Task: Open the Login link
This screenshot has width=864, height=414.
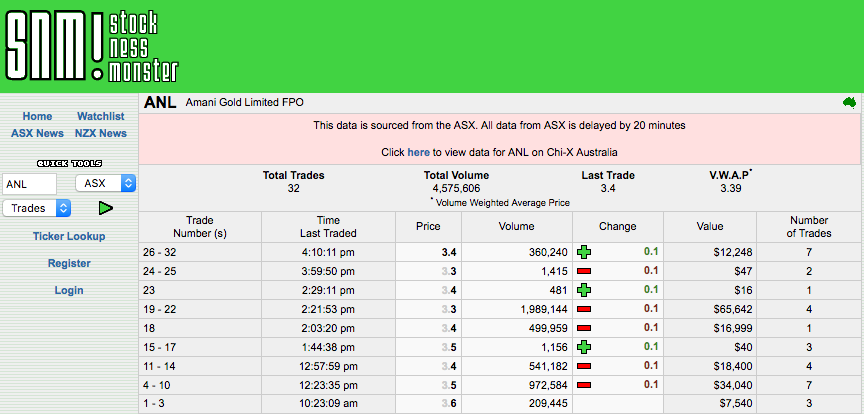Action: [69, 290]
